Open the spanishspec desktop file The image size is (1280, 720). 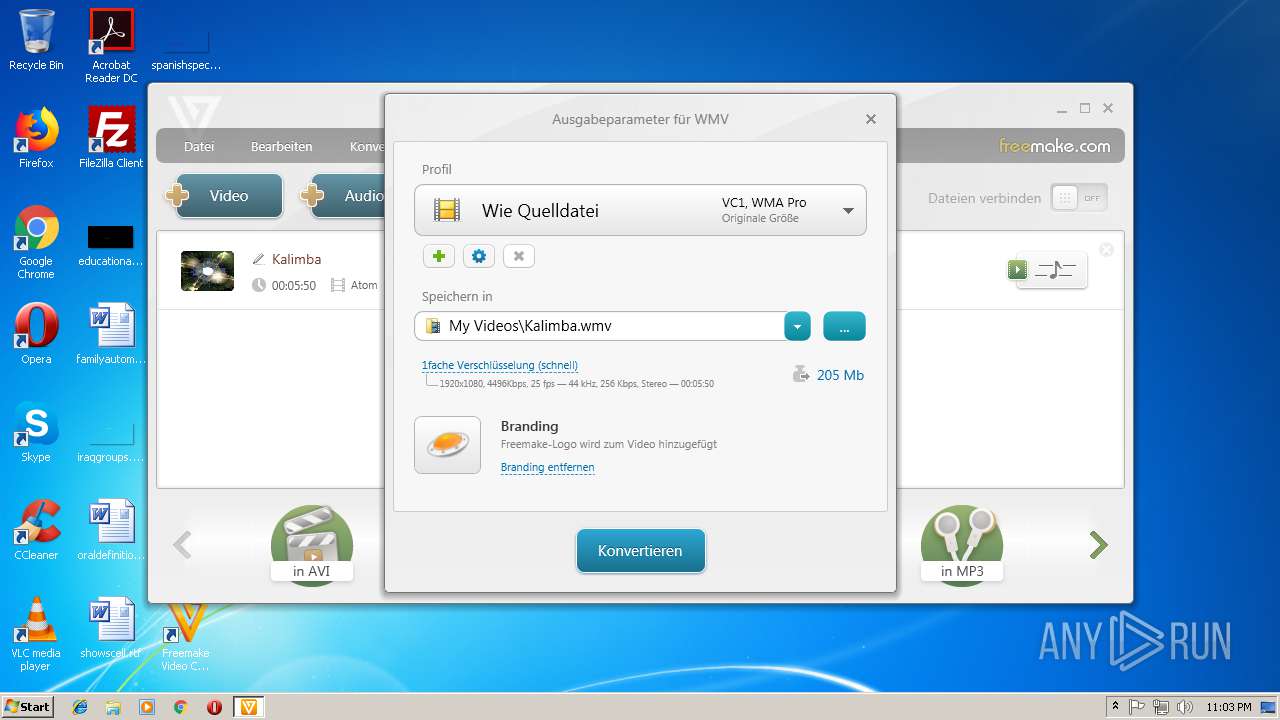186,48
